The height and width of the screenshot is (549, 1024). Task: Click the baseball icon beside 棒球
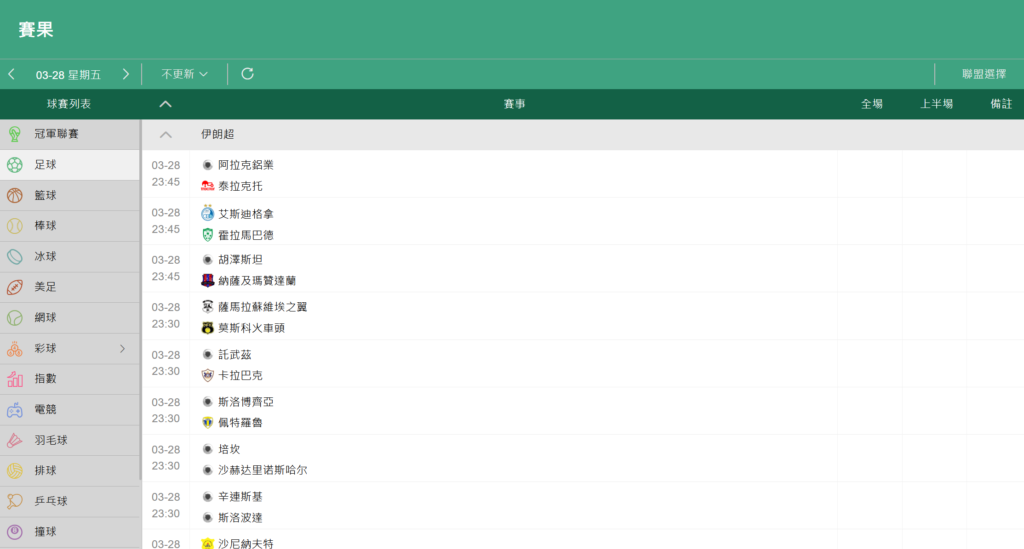pyautogui.click(x=15, y=226)
